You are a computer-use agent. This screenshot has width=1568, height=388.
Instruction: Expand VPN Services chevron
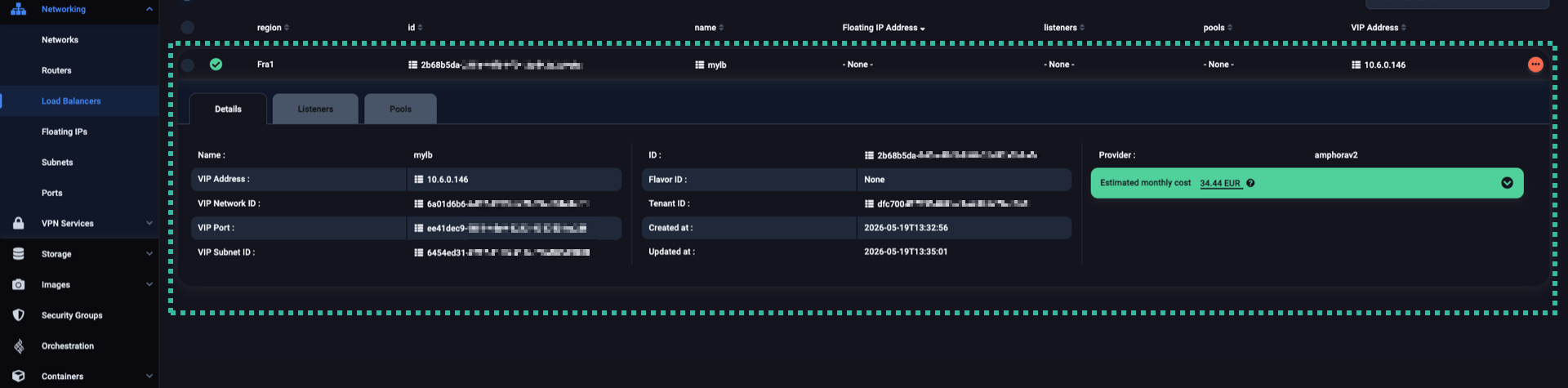click(149, 223)
